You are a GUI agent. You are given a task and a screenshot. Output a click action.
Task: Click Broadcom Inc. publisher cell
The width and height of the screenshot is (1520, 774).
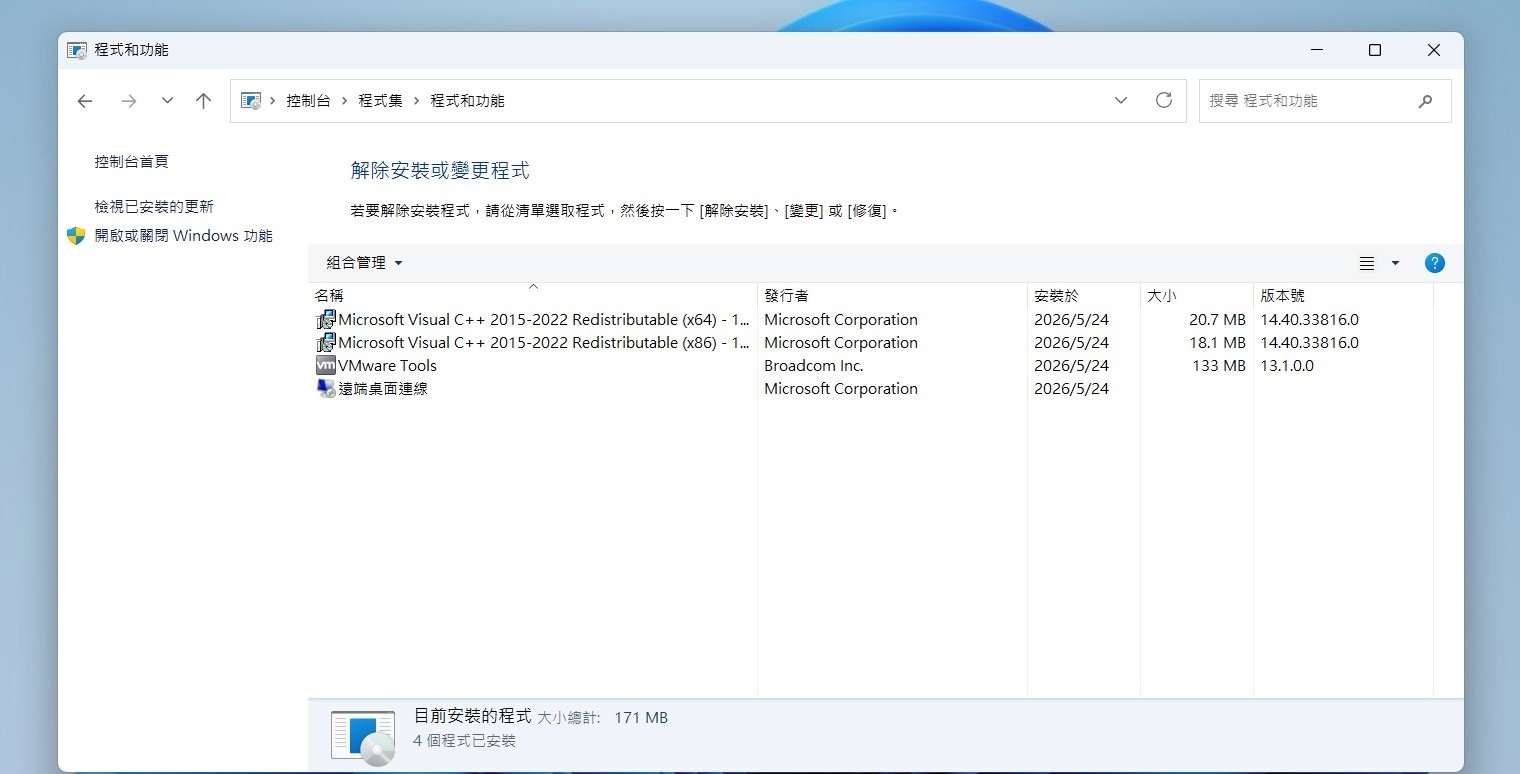813,366
